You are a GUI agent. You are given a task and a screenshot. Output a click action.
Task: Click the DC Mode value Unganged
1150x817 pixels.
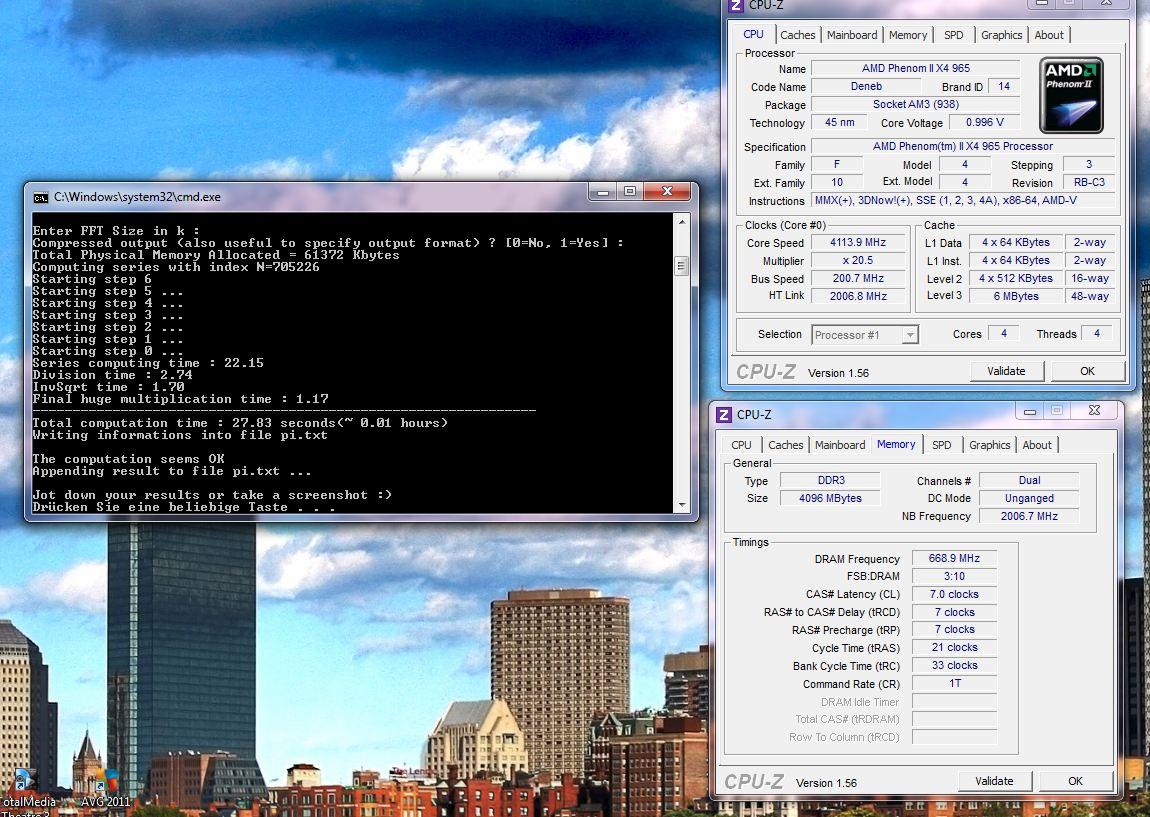coord(1029,499)
